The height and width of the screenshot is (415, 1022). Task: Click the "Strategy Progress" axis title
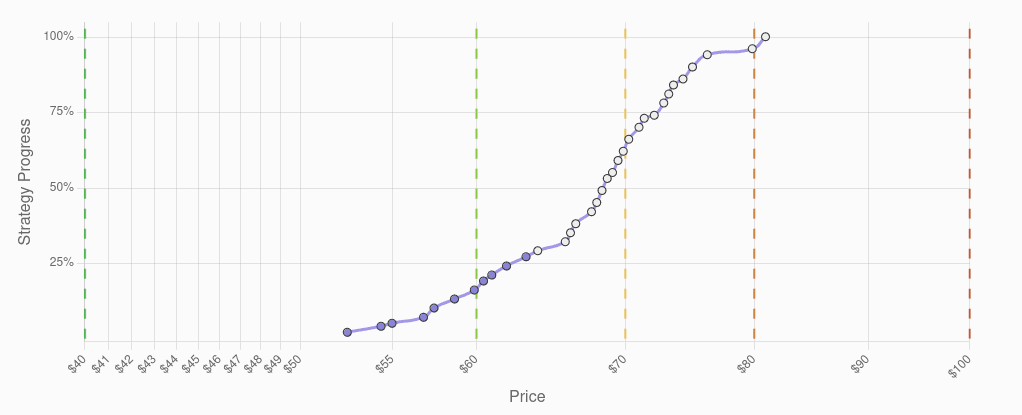pos(25,182)
